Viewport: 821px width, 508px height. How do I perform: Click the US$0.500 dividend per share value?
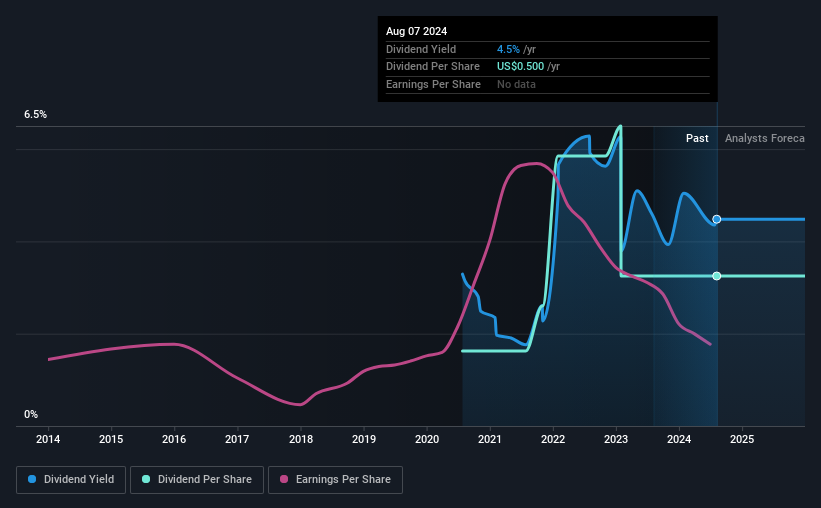click(x=520, y=67)
